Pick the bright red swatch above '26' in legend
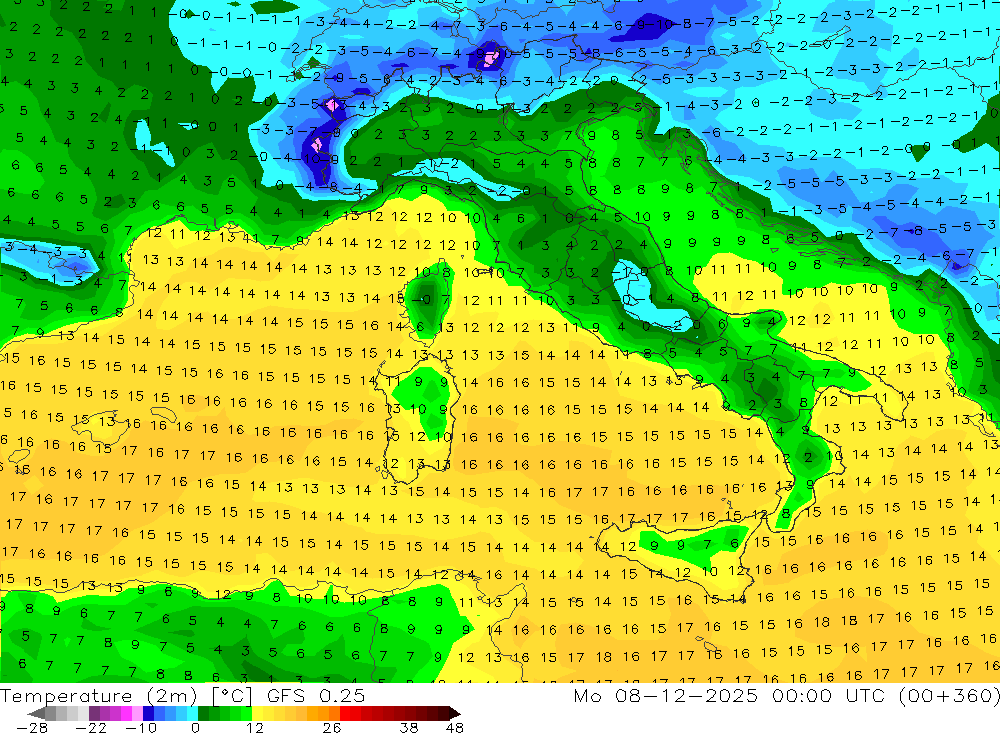Screen dimensions: 1000x733 point(345,713)
